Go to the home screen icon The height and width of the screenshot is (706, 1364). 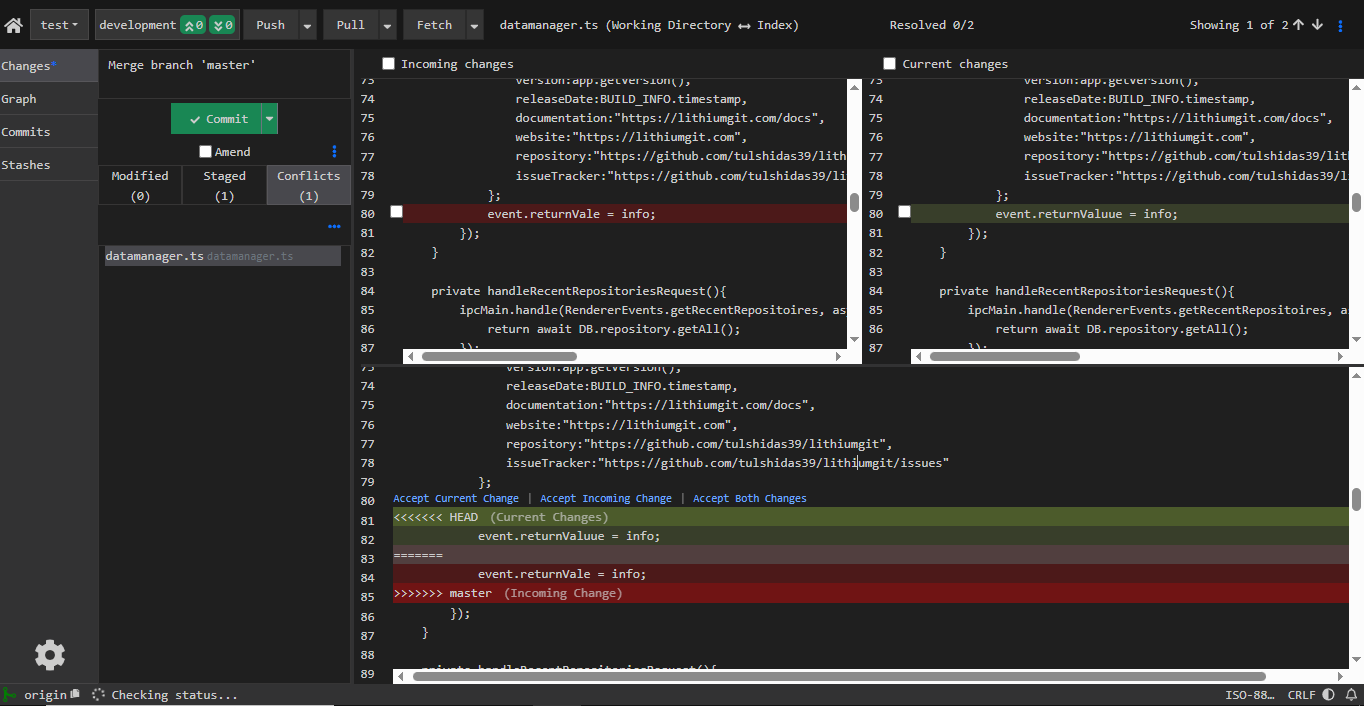(x=14, y=25)
